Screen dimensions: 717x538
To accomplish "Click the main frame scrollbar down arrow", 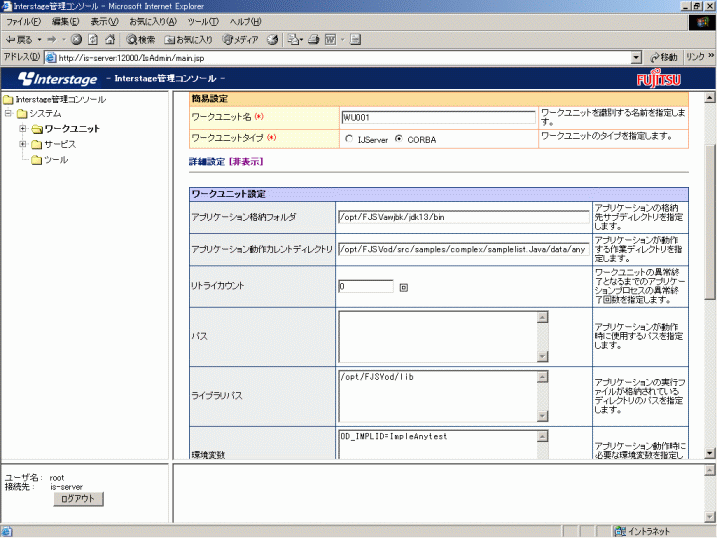I will [709, 453].
